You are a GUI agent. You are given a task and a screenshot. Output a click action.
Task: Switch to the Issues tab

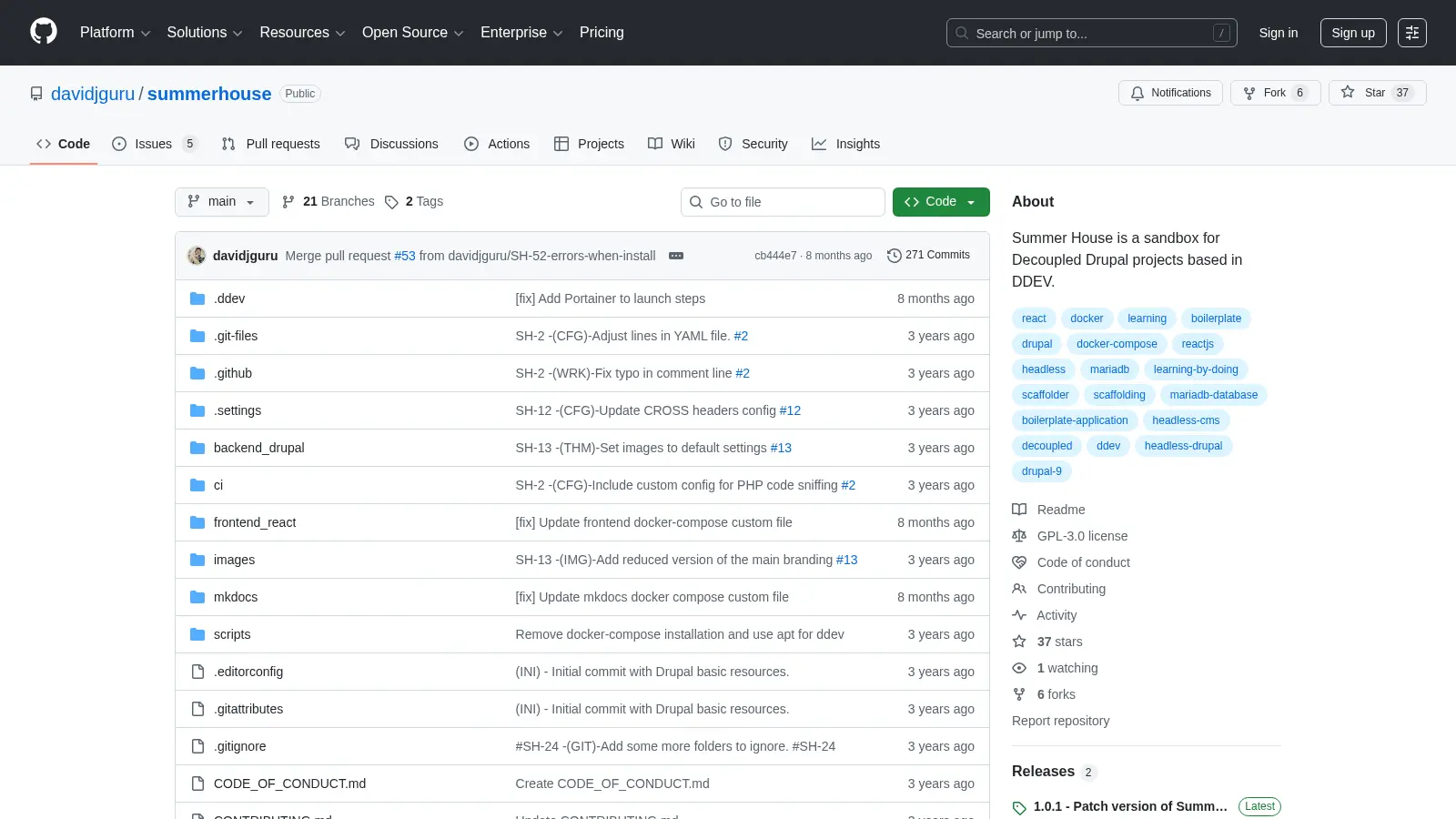[x=154, y=144]
